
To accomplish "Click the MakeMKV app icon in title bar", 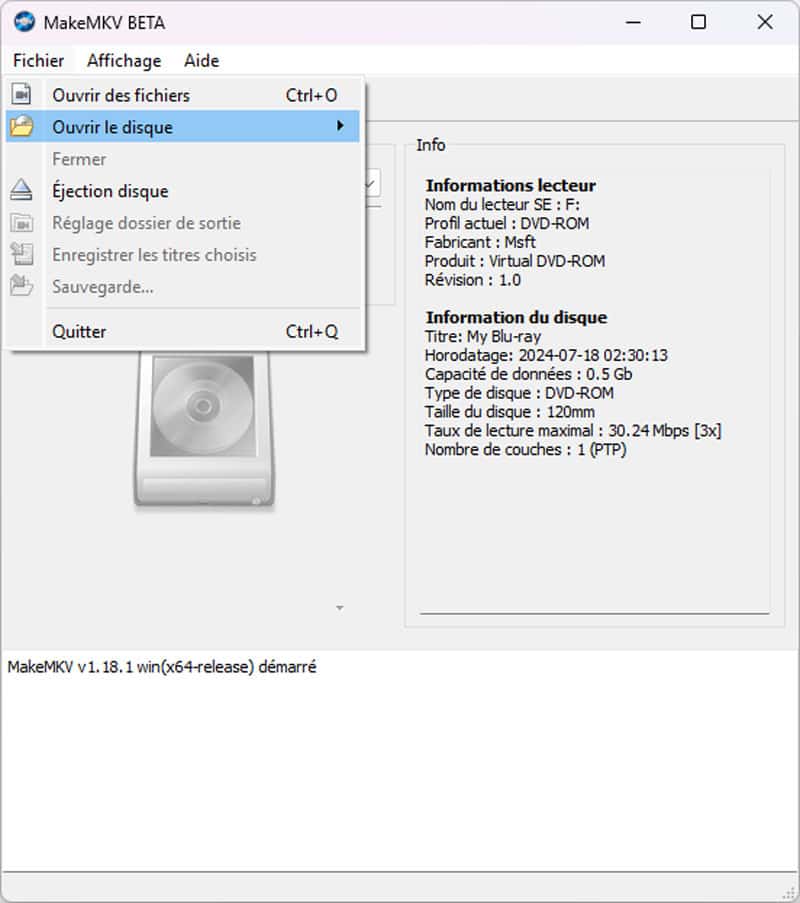I will click(x=25, y=22).
